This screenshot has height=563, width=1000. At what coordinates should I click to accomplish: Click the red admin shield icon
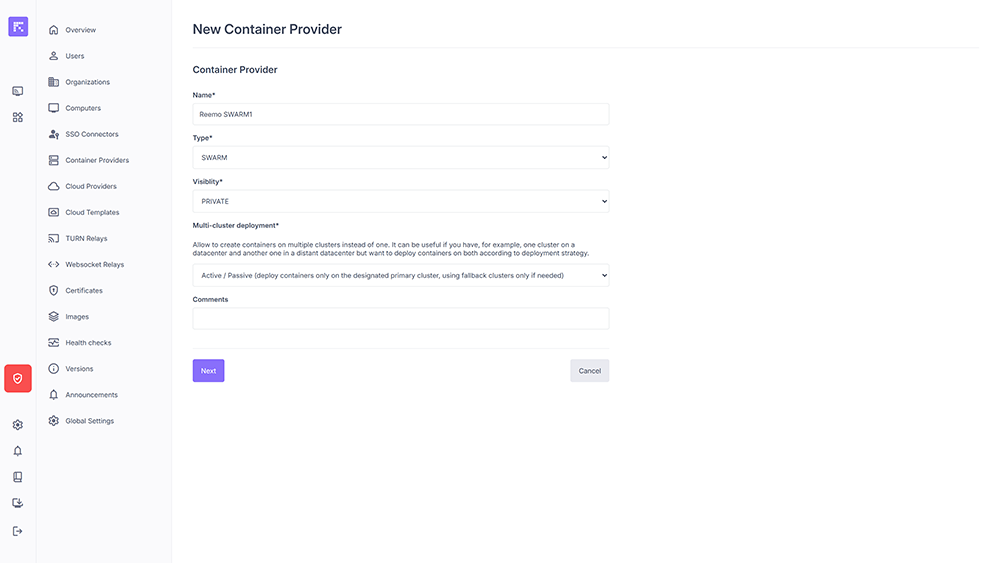coord(18,378)
